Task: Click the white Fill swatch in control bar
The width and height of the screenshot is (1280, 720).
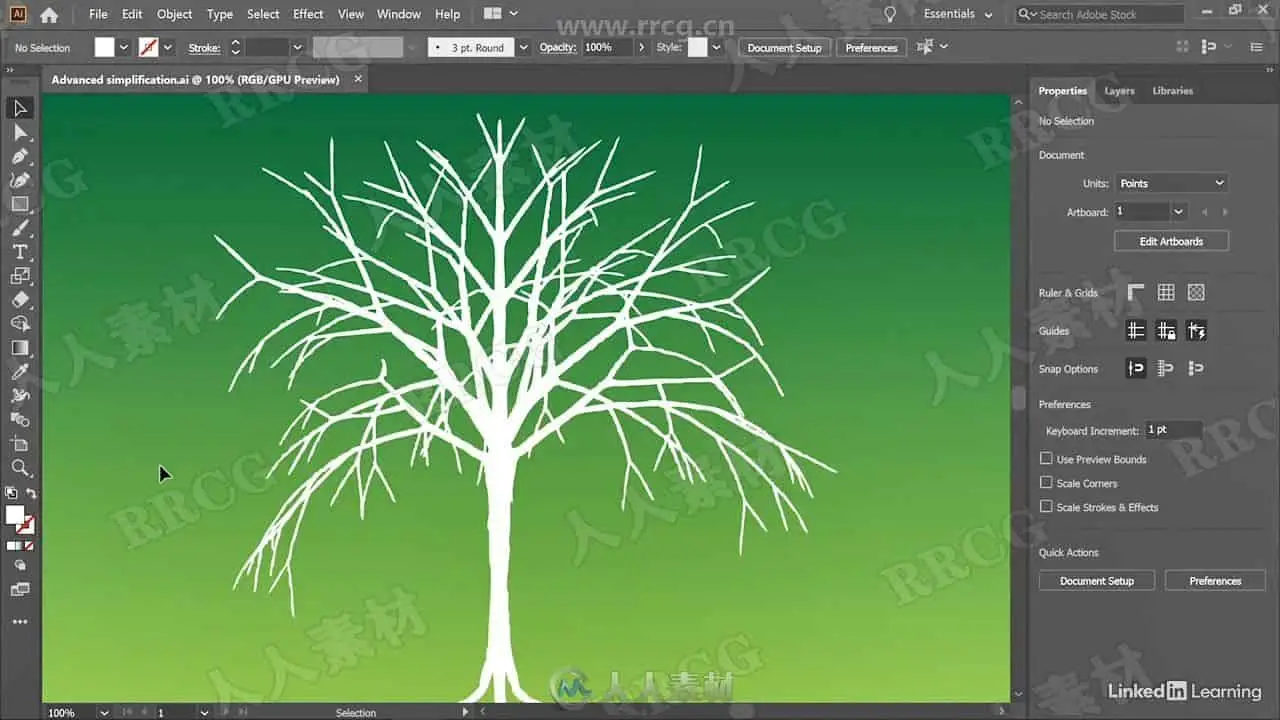Action: coord(105,47)
